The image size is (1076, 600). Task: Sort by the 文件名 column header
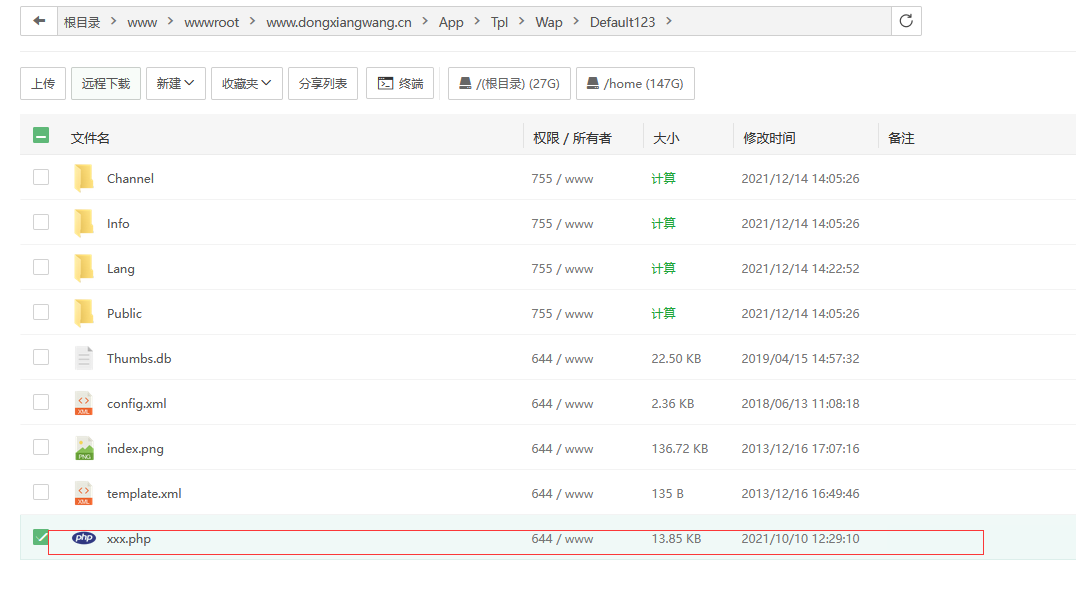[x=90, y=138]
